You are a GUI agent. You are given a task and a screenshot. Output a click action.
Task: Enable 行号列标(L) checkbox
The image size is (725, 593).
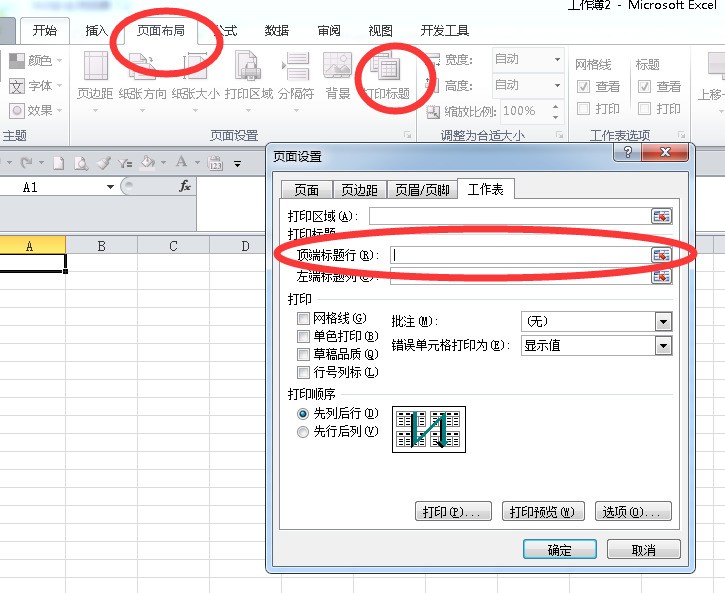point(303,373)
